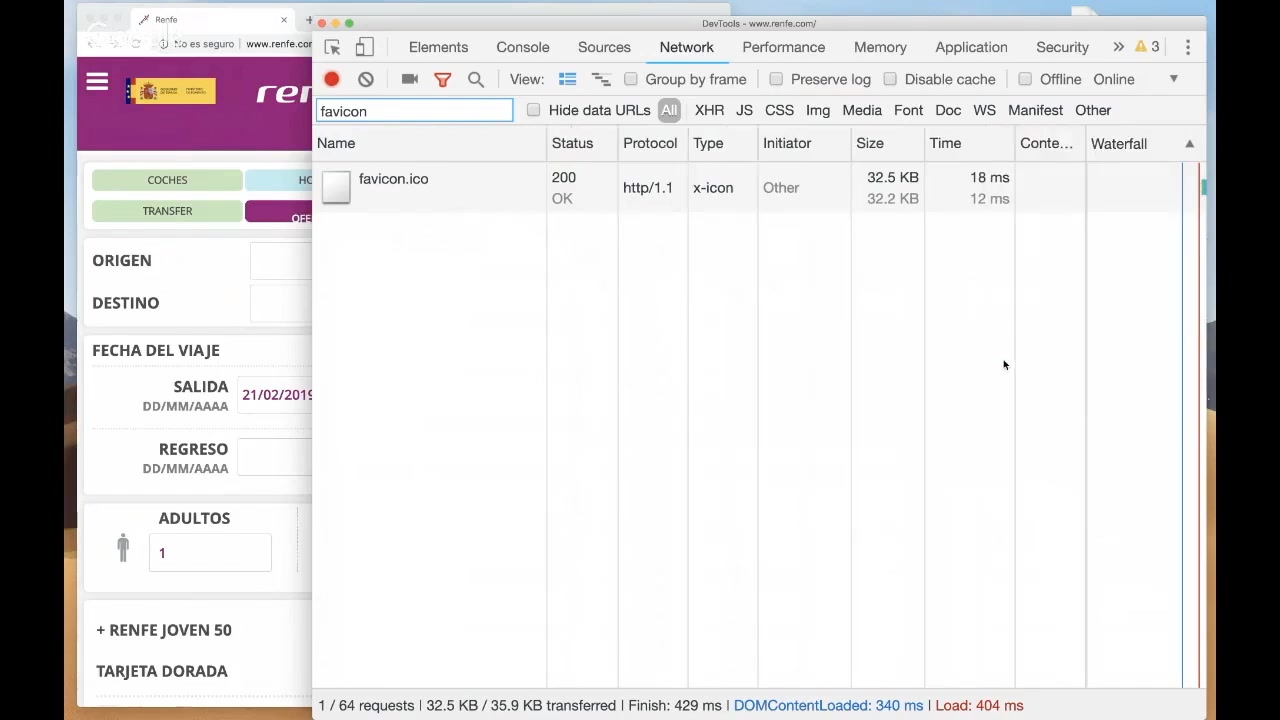
Task: Open network search magnifier icon
Action: (476, 79)
